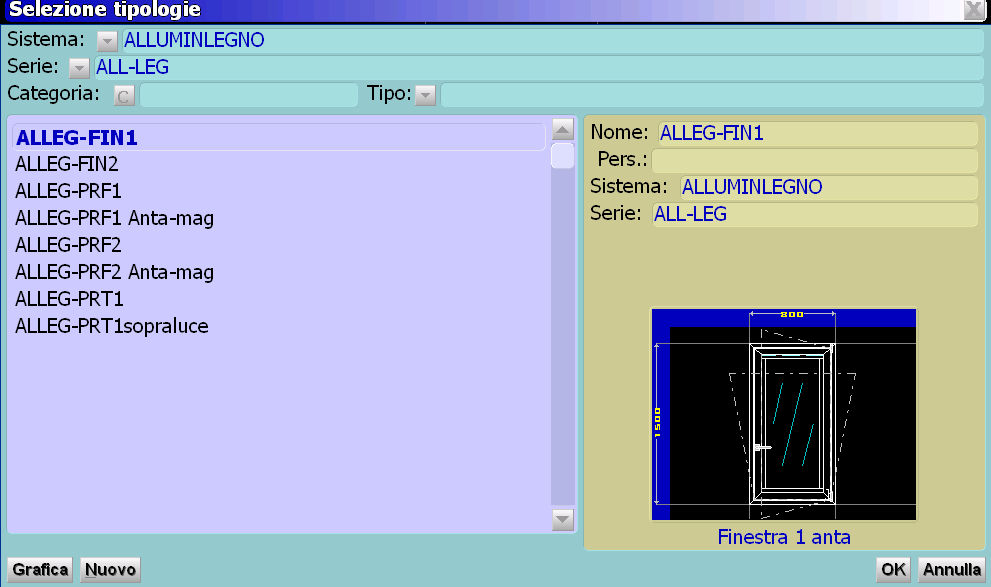Image resolution: width=991 pixels, height=587 pixels.
Task: Select ALLEG-FIN2 in the list
Action: coord(279,164)
